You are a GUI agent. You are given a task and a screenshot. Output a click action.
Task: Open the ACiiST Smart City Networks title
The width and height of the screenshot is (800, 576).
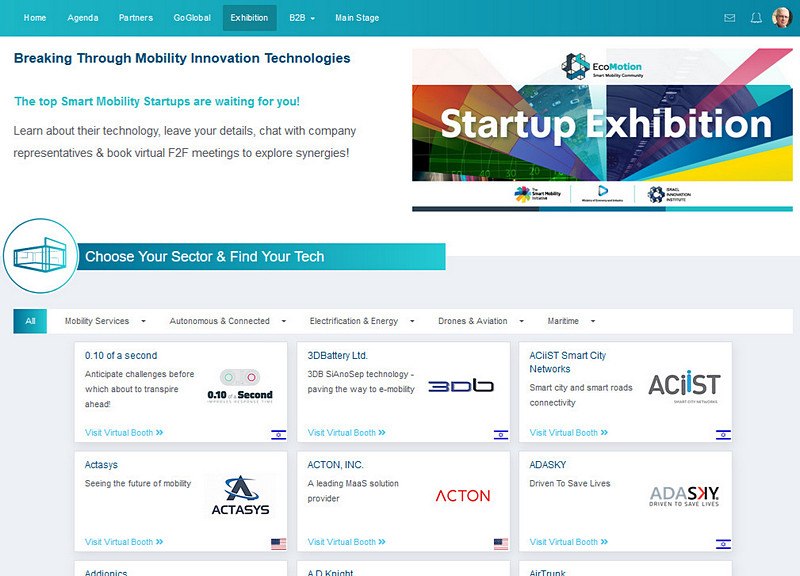point(567,362)
